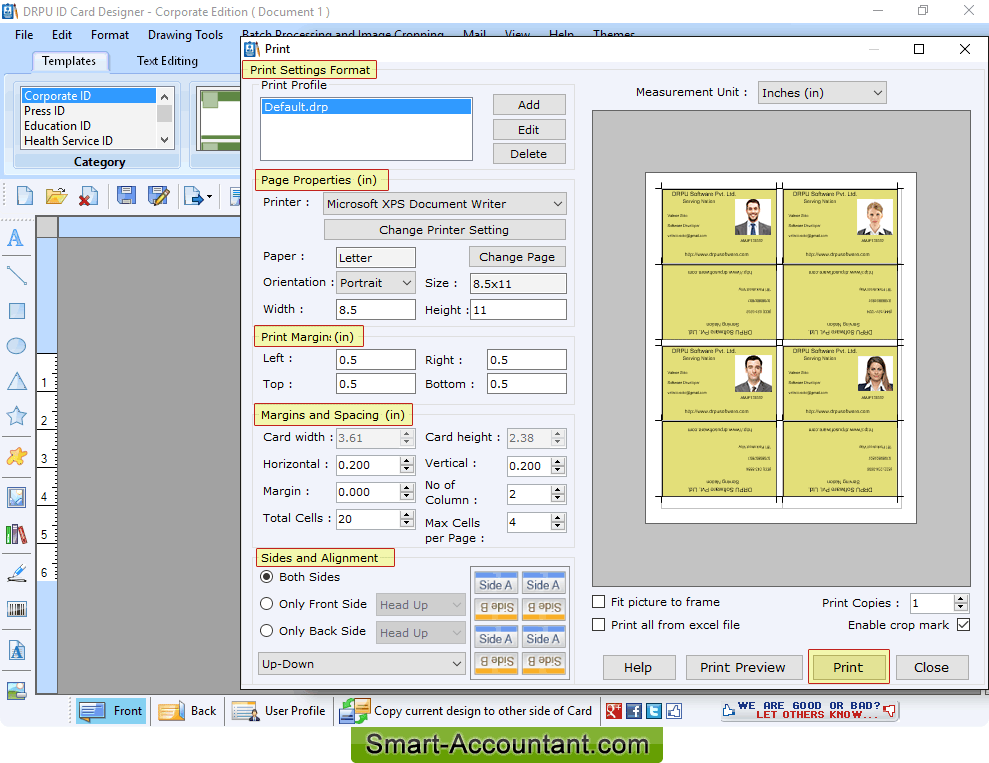
Task: Open the File menu
Action: [24, 35]
